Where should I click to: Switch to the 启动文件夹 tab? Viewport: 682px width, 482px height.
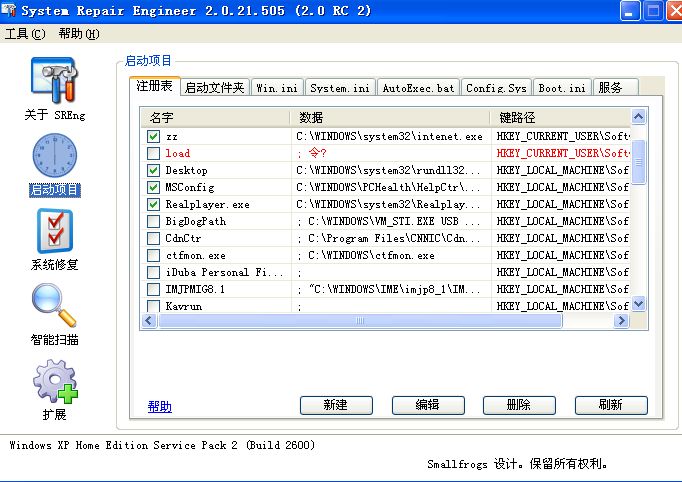pos(214,88)
